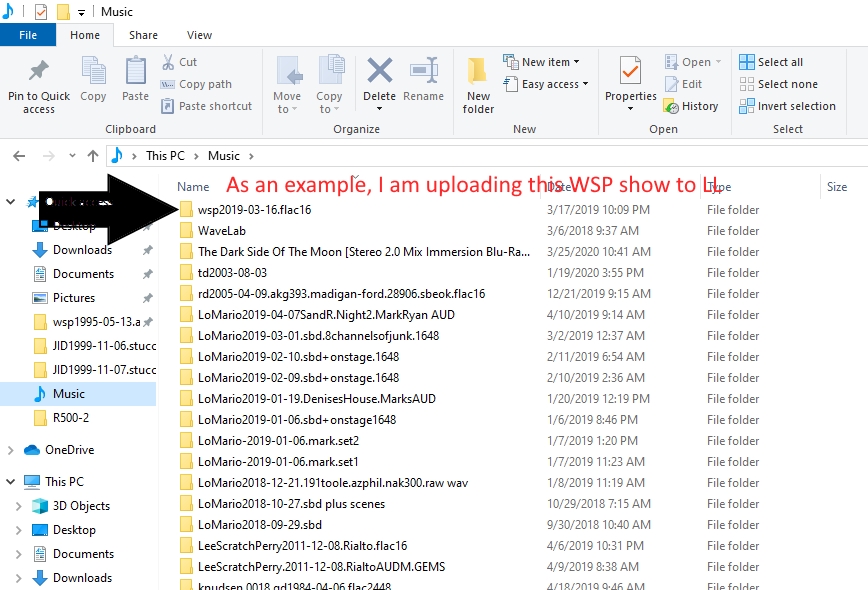
Task: Go up one level with the up arrow
Action: pos(92,156)
